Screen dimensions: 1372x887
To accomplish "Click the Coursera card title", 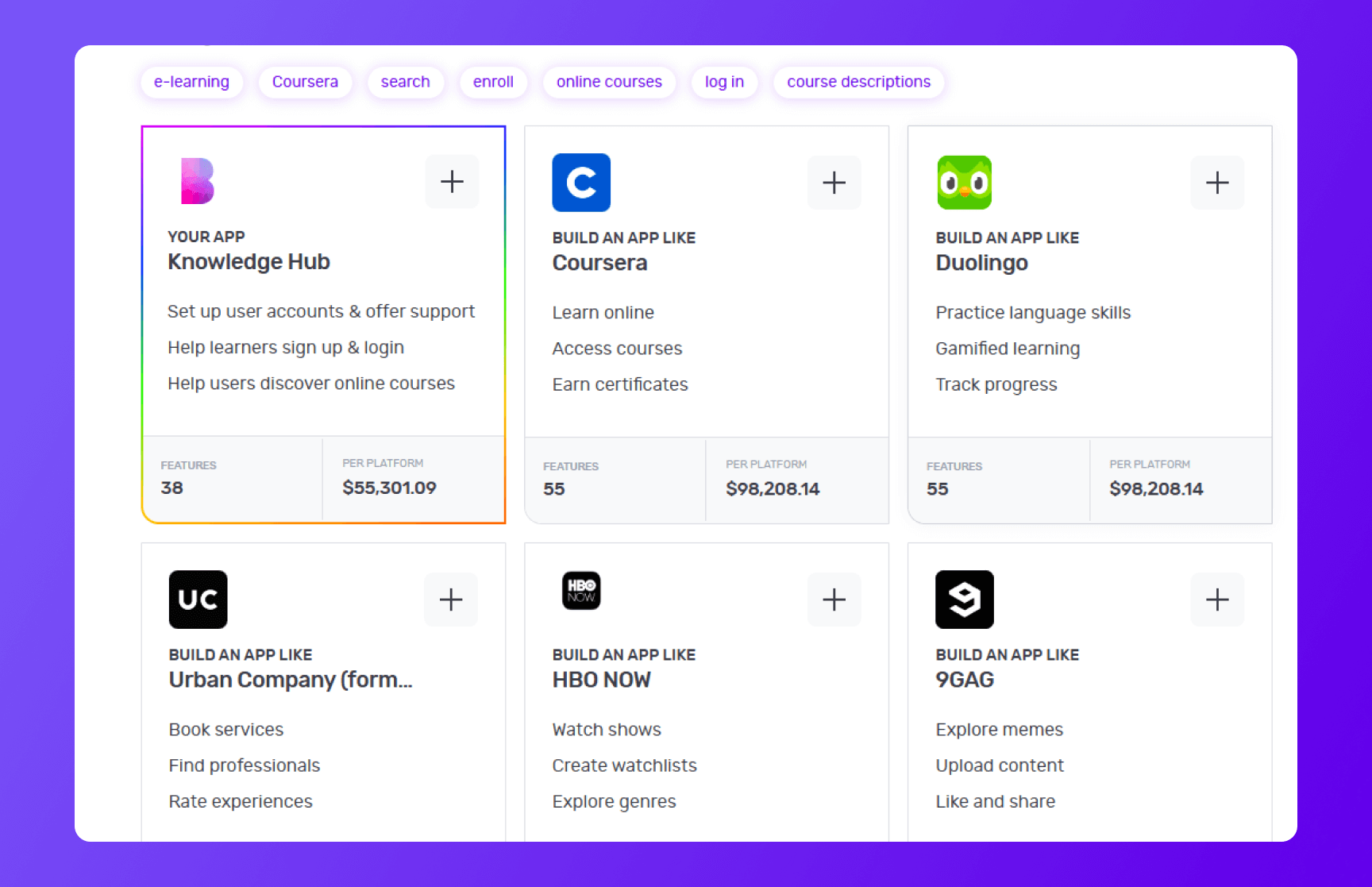I will (x=599, y=263).
